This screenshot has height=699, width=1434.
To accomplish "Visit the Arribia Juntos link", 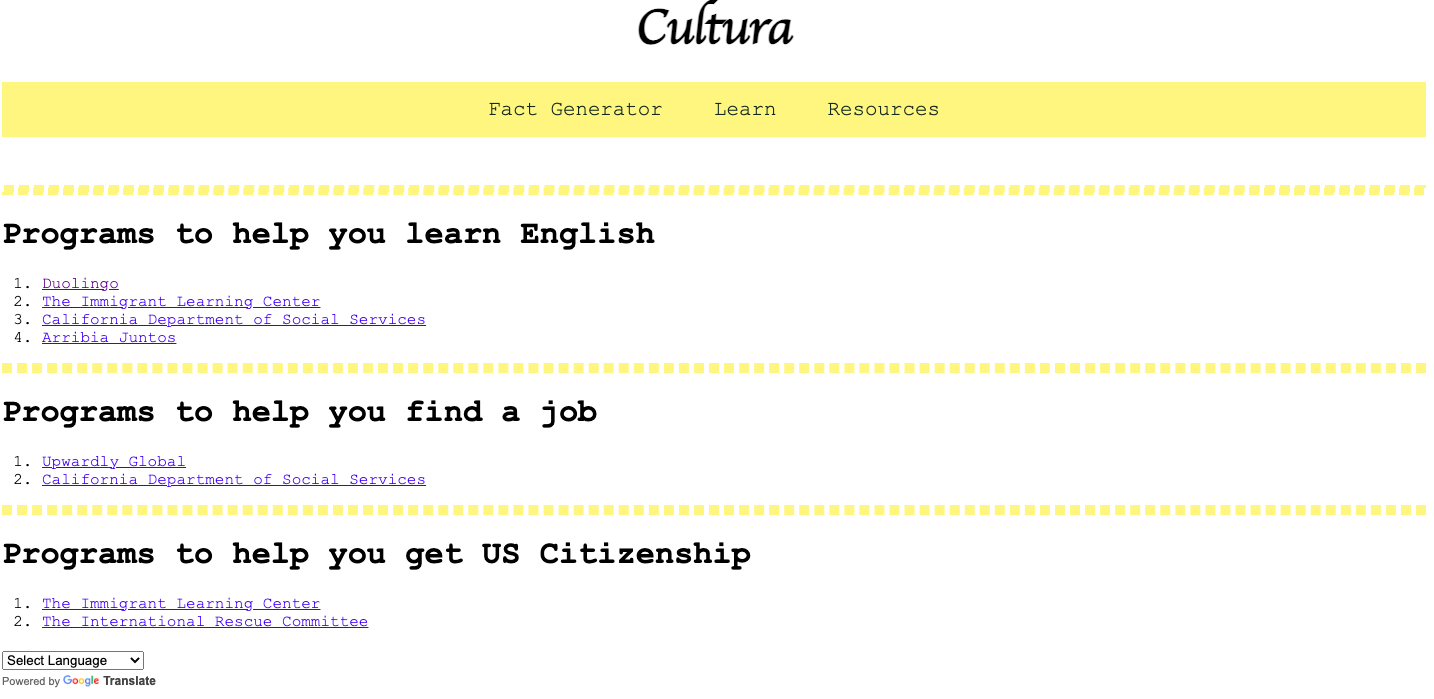I will pos(109,338).
